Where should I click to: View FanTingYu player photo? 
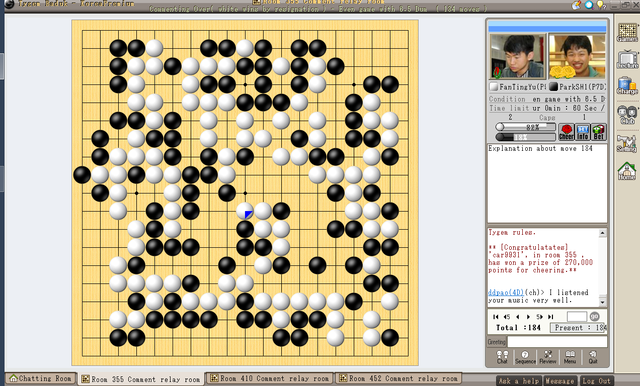pyautogui.click(x=517, y=56)
